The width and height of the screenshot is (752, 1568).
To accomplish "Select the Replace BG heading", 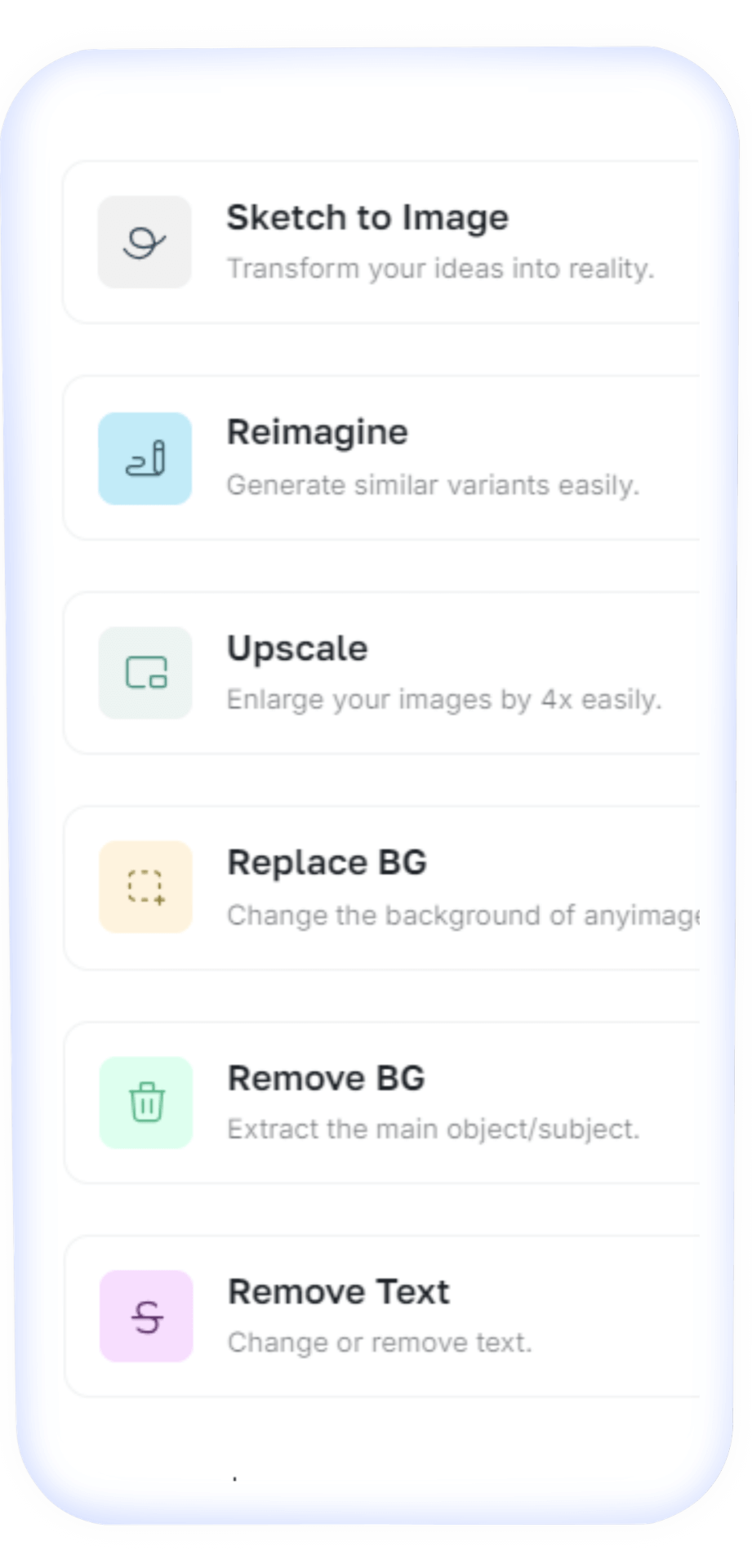I will (327, 862).
